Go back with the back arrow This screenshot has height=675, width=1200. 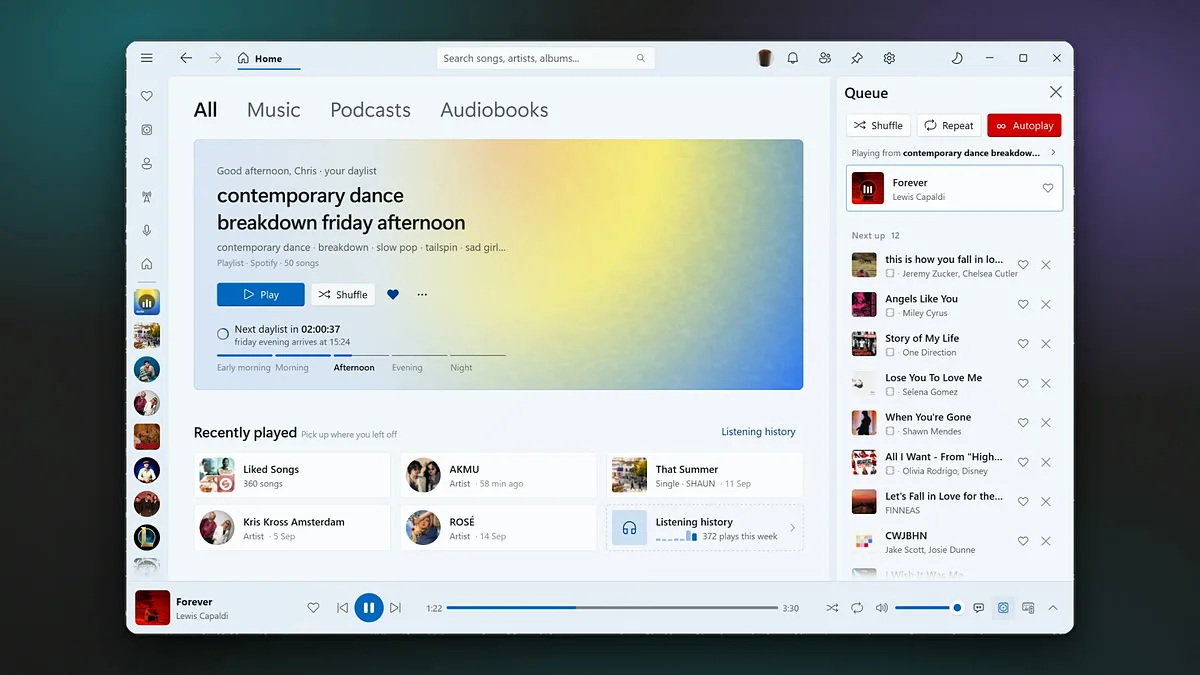click(186, 58)
